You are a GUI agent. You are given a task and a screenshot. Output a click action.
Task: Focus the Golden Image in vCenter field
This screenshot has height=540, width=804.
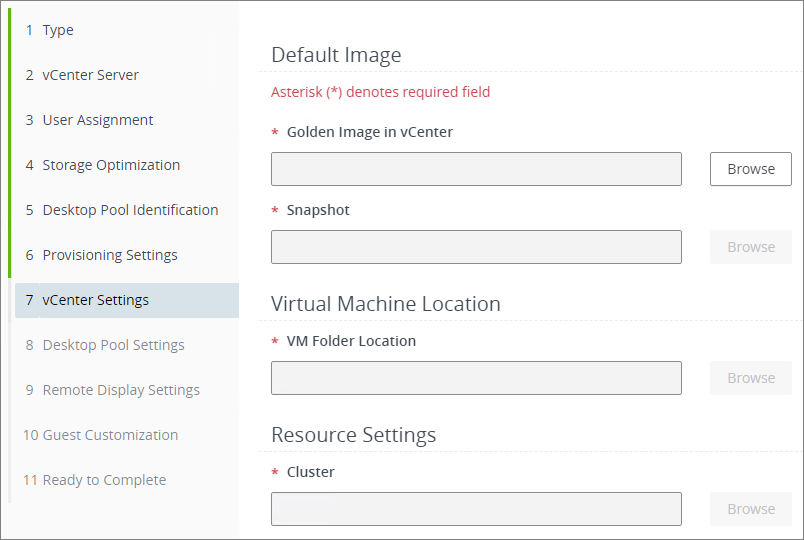(476, 169)
